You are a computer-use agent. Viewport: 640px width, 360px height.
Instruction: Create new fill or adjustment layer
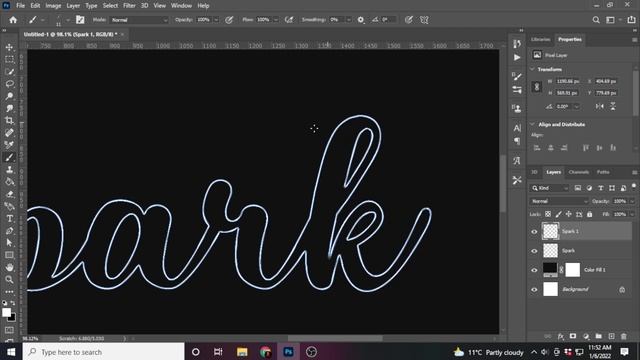tap(586, 336)
